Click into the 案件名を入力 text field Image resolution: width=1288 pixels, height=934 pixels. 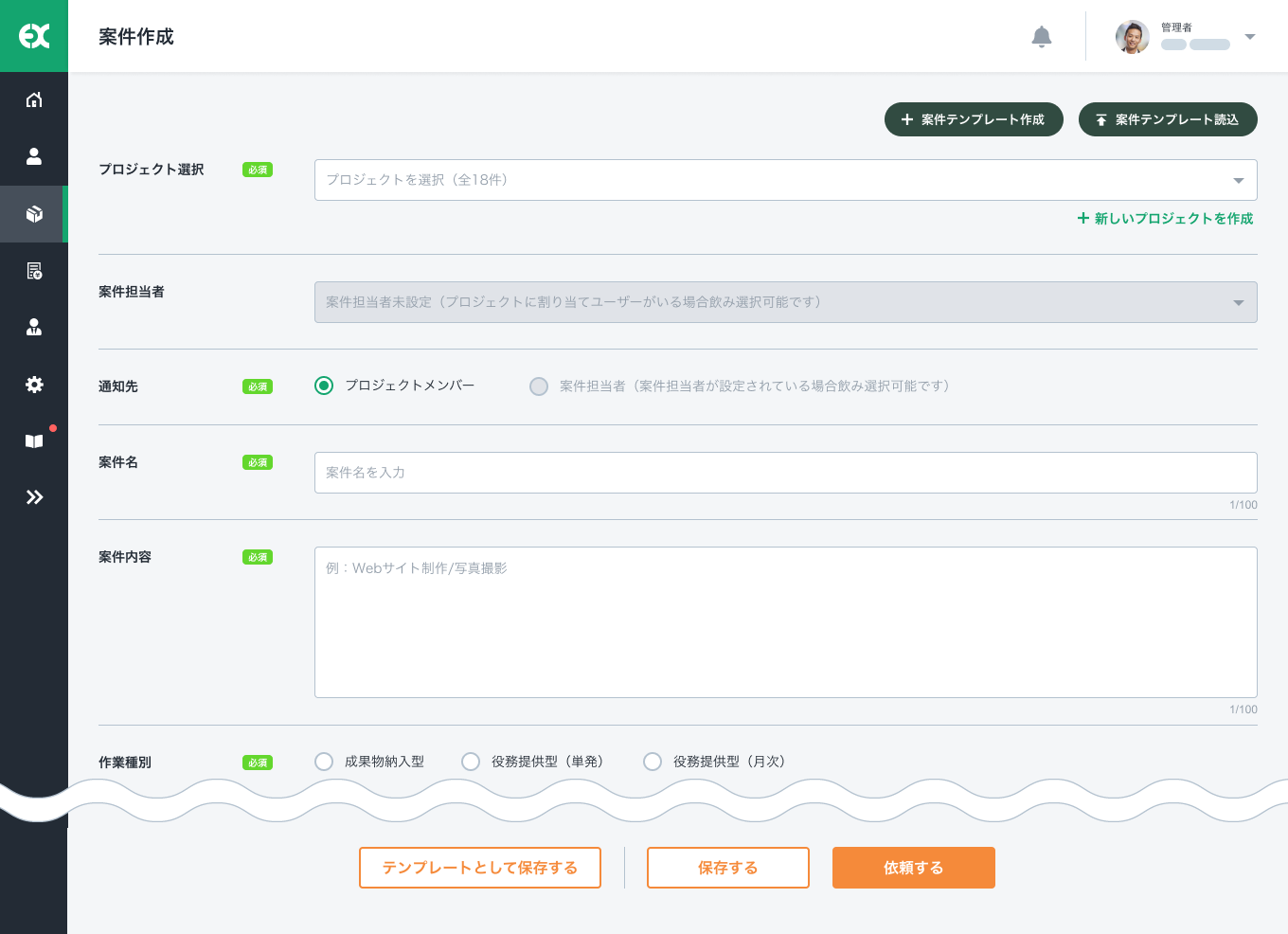pos(785,473)
